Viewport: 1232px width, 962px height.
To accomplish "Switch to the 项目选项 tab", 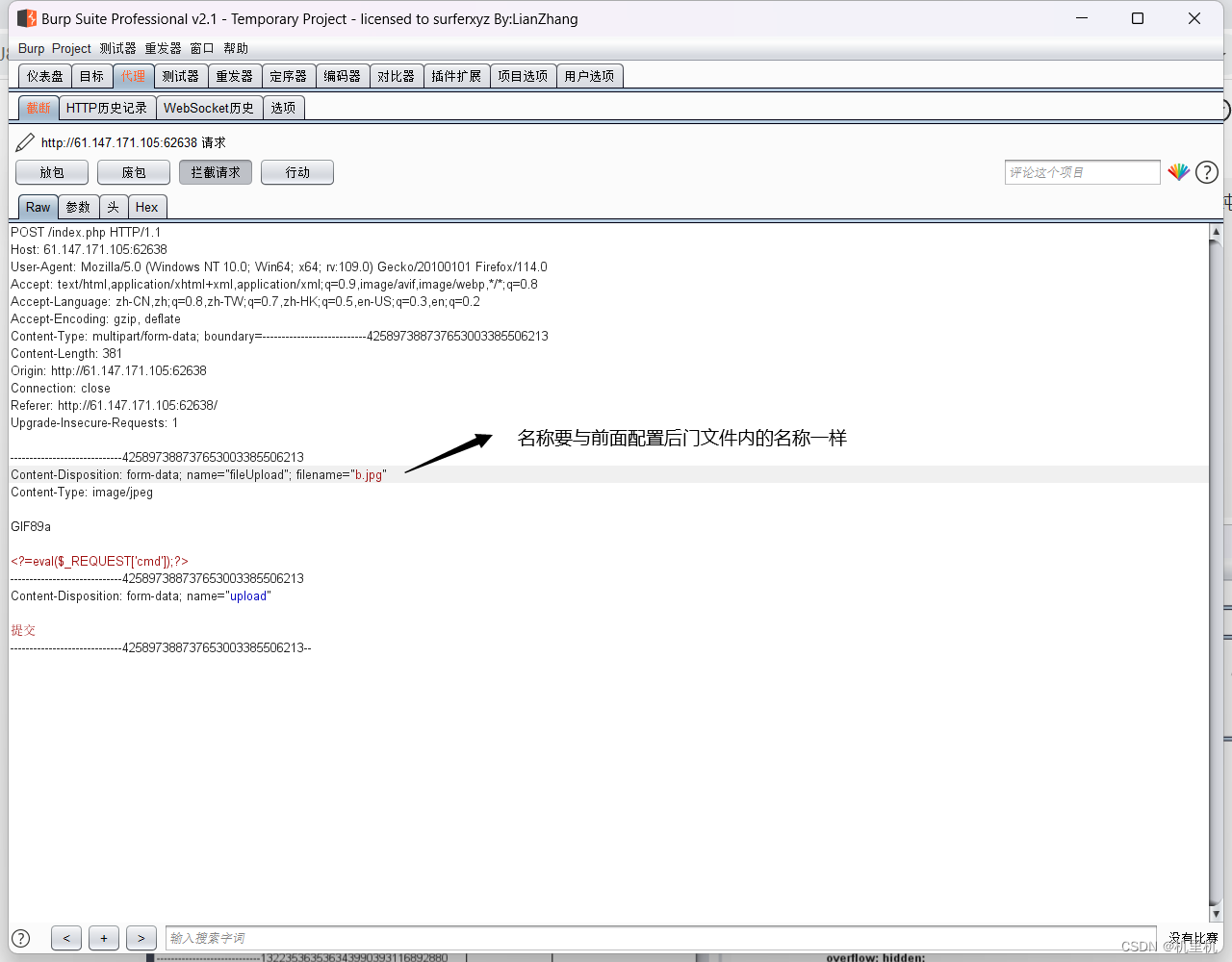I will [x=523, y=76].
